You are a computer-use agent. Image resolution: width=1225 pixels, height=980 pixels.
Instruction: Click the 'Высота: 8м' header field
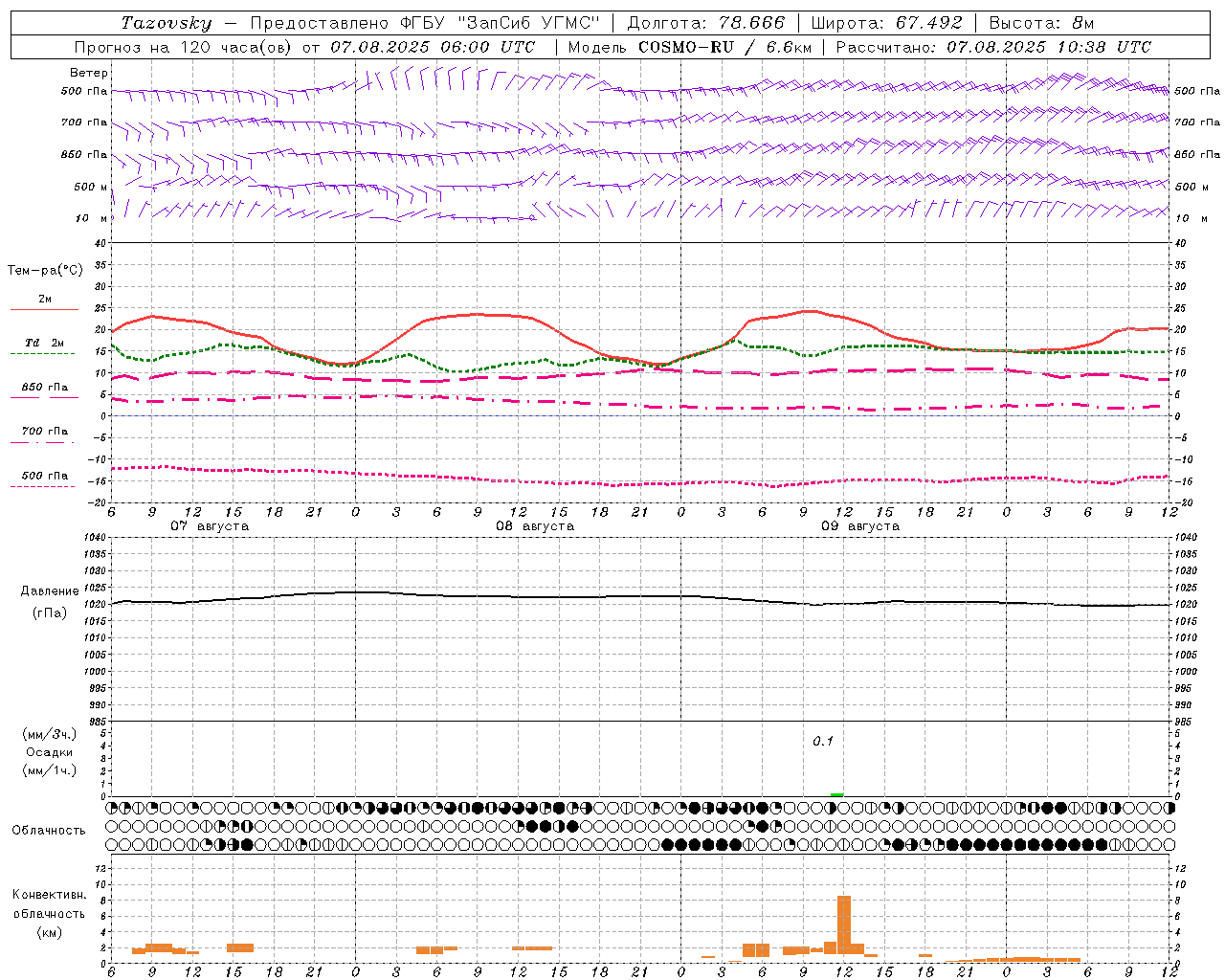1041,23
